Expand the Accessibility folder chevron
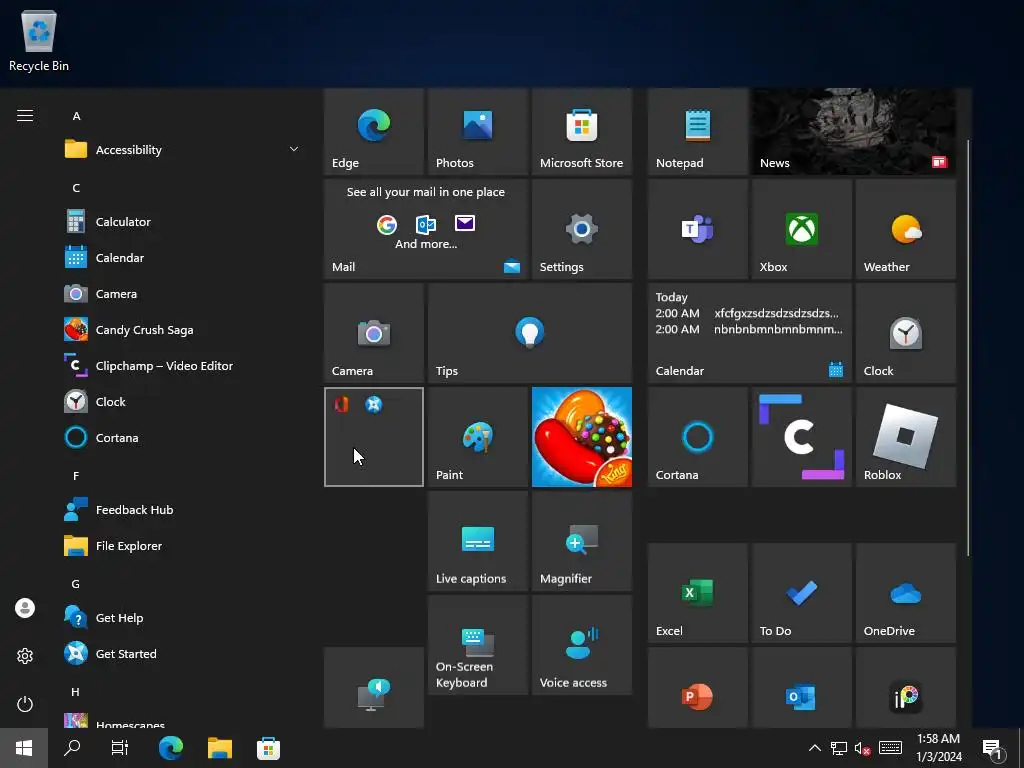The image size is (1024, 768). point(294,150)
